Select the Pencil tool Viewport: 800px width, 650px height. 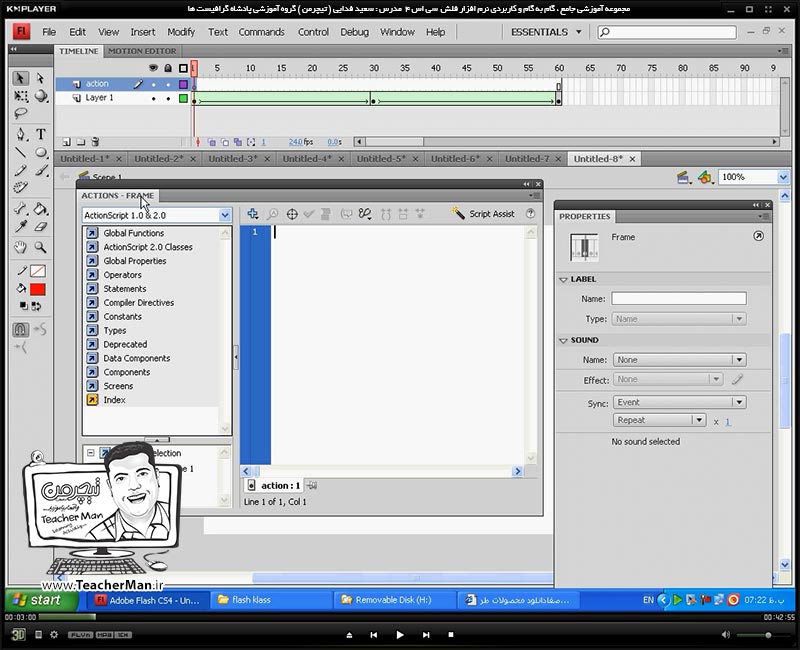click(20, 170)
